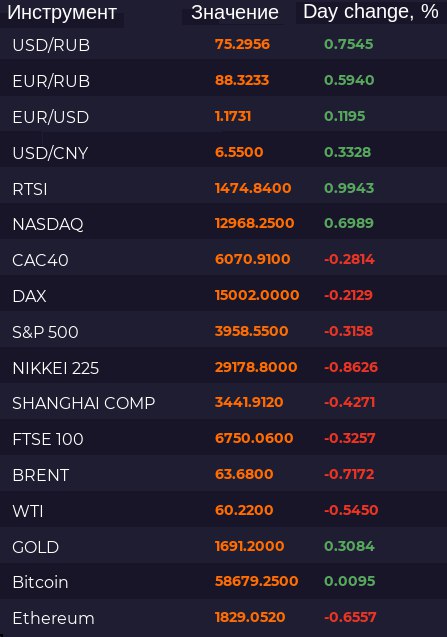Select the FTSE 100 value 6750.0600
The width and height of the screenshot is (447, 637).
tap(254, 438)
